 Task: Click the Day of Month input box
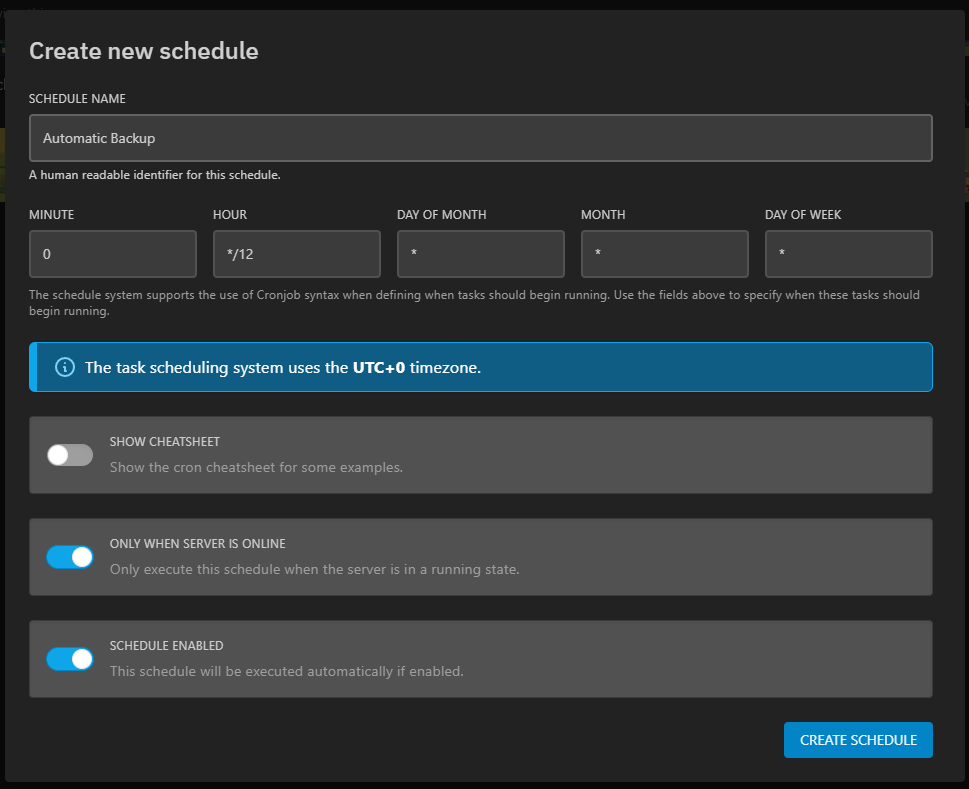click(x=480, y=254)
